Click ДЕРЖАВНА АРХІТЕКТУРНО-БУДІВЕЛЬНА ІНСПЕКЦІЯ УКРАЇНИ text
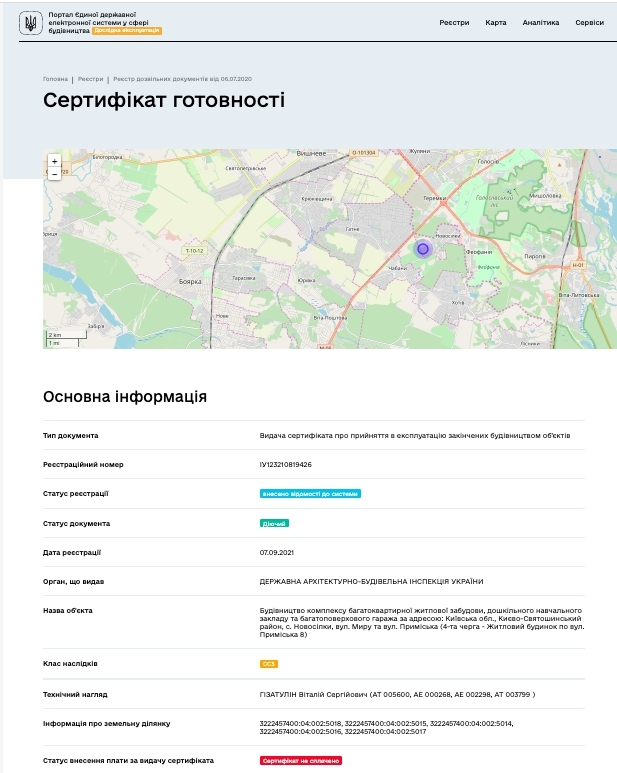 point(371,582)
